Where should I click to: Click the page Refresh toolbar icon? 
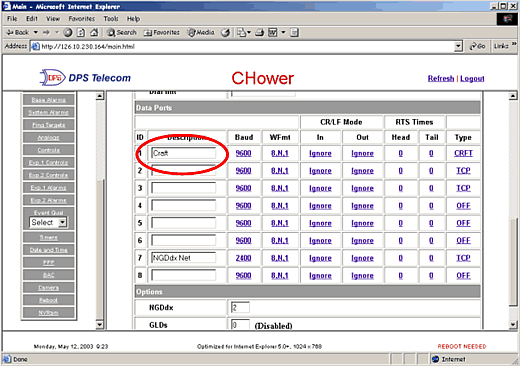click(81, 32)
